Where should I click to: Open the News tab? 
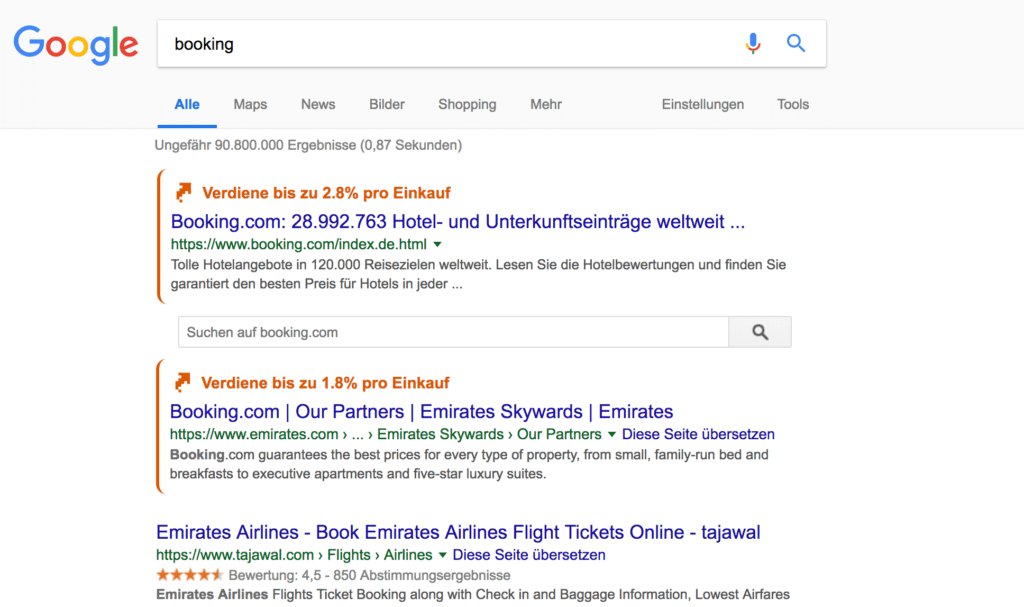coord(318,105)
